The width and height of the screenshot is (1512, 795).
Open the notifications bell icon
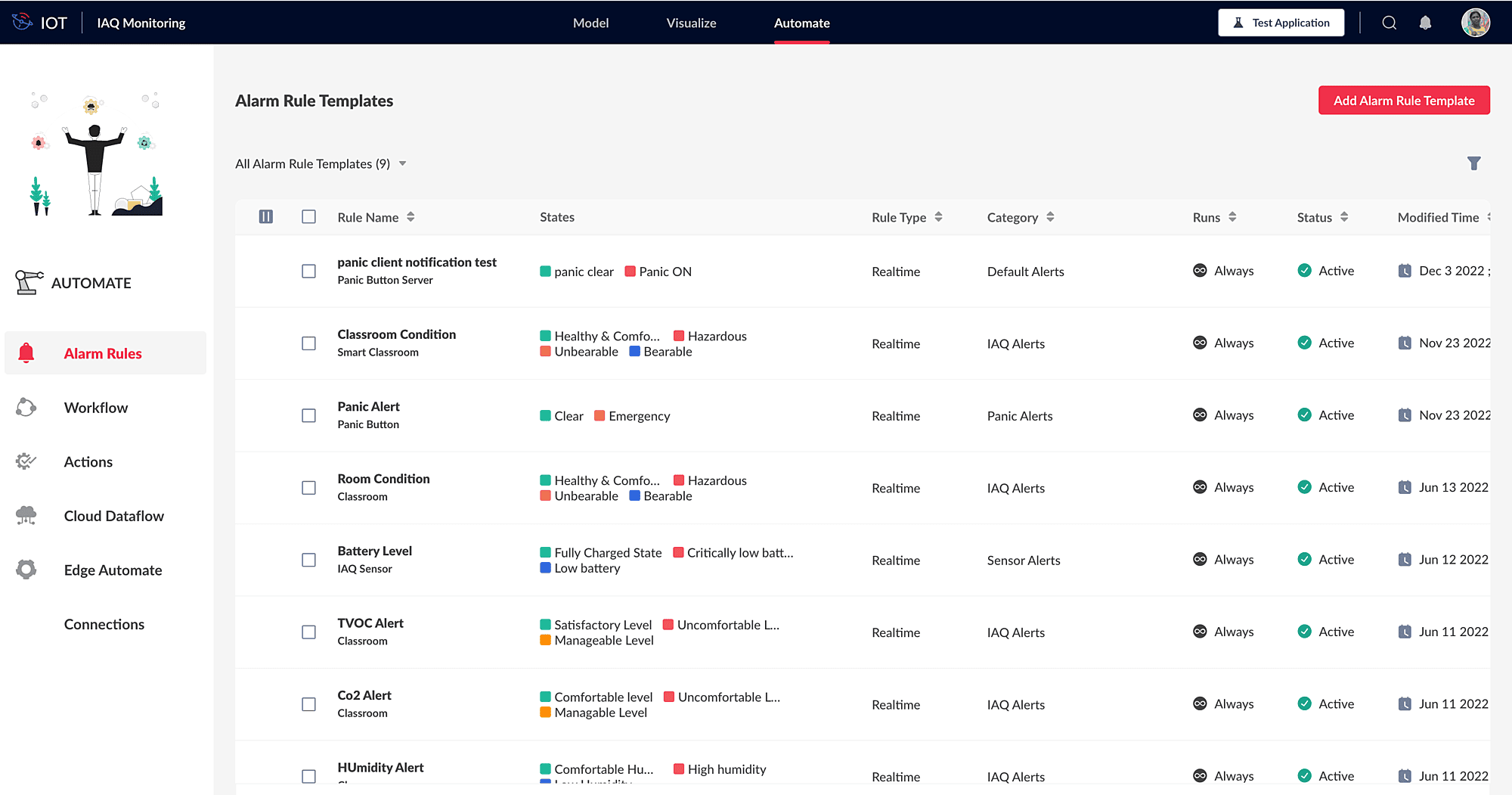click(1425, 23)
